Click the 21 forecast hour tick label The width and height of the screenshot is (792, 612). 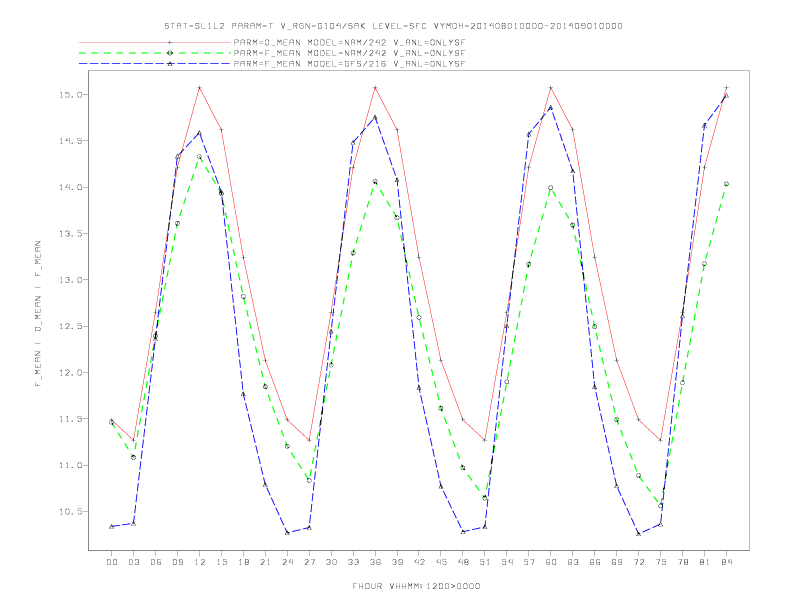(265, 562)
